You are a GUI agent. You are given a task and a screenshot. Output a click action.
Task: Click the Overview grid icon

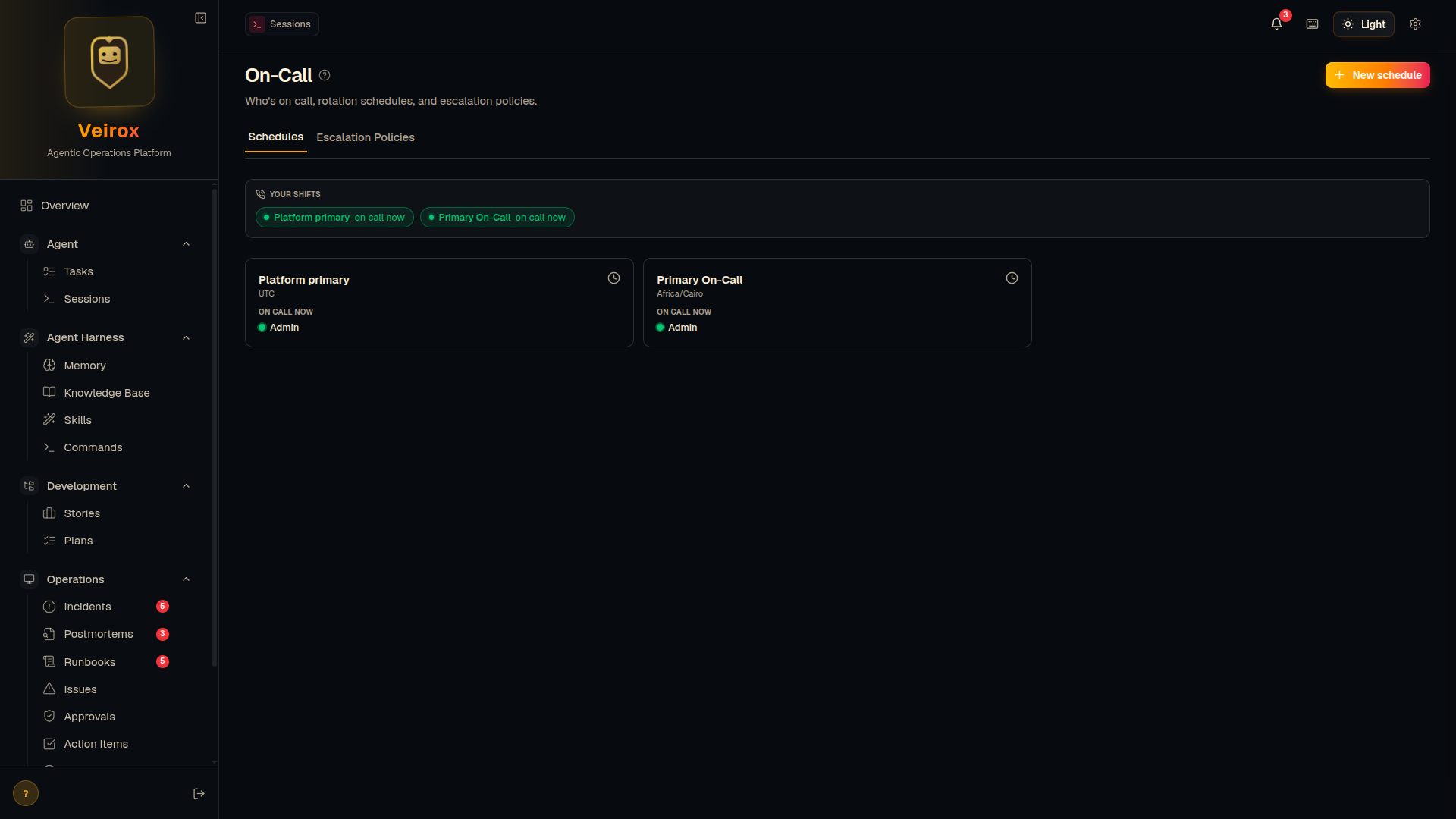(x=27, y=206)
